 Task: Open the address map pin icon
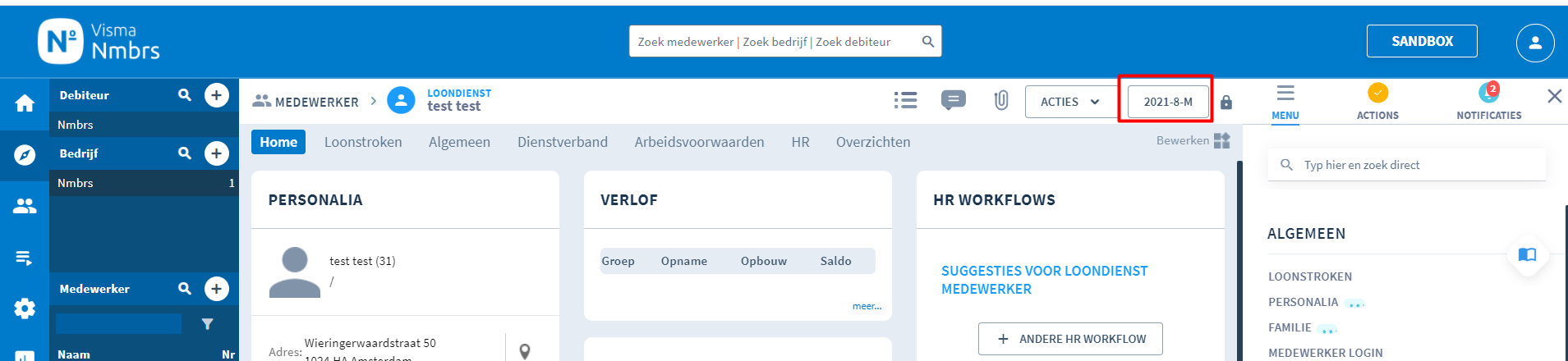tap(525, 351)
